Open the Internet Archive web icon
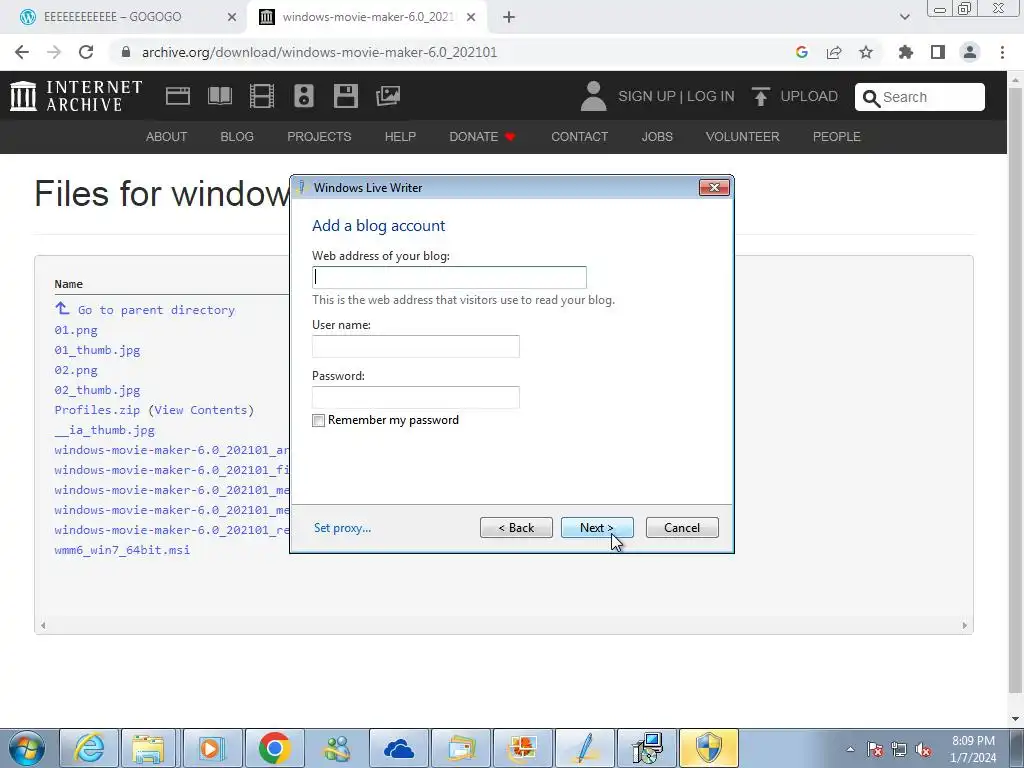Viewport: 1024px width, 768px height. coord(178,96)
